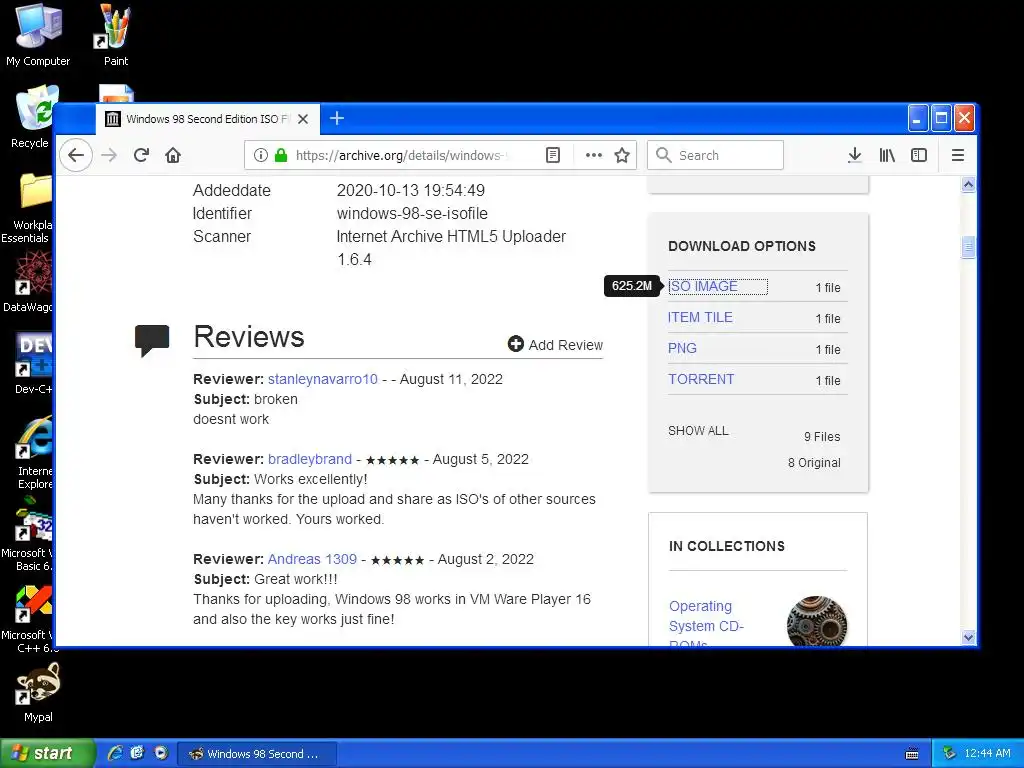Click the vertical scrollbar thumb
The height and width of the screenshot is (768, 1024).
968,248
